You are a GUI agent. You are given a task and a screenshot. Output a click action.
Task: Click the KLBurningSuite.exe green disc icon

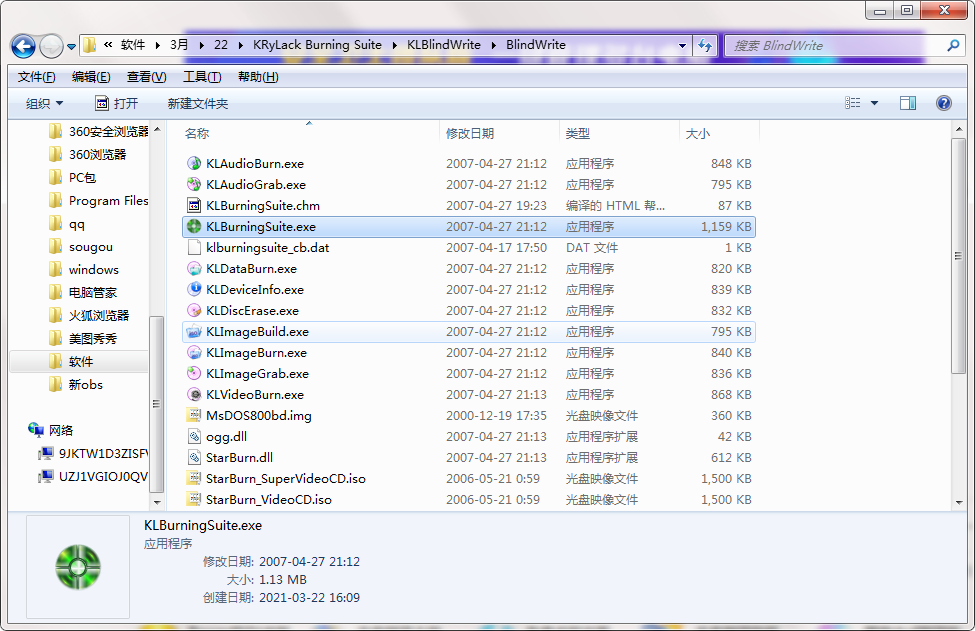pos(194,226)
